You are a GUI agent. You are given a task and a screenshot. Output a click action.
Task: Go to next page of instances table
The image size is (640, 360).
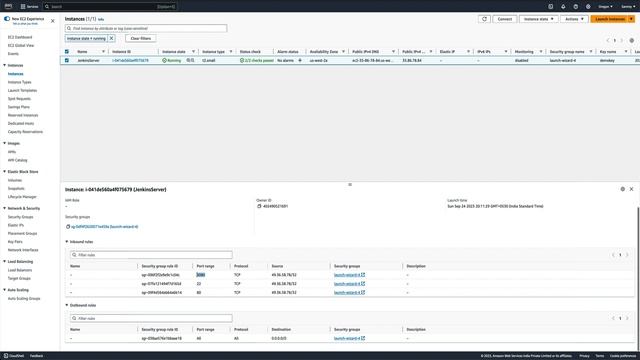coord(622,40)
